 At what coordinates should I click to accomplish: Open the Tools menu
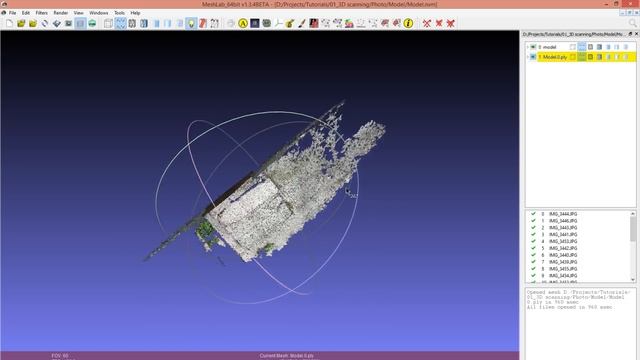[119, 13]
